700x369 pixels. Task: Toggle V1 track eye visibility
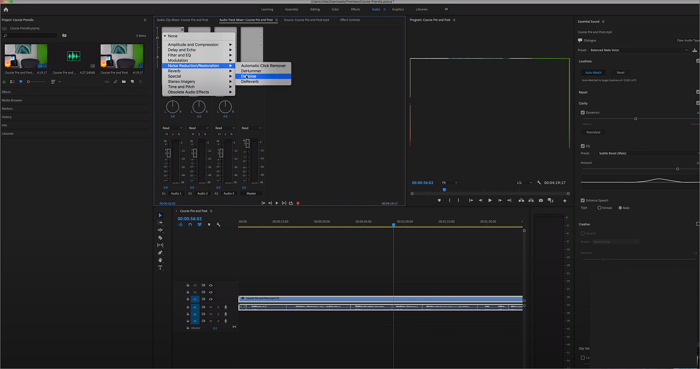pos(211,299)
